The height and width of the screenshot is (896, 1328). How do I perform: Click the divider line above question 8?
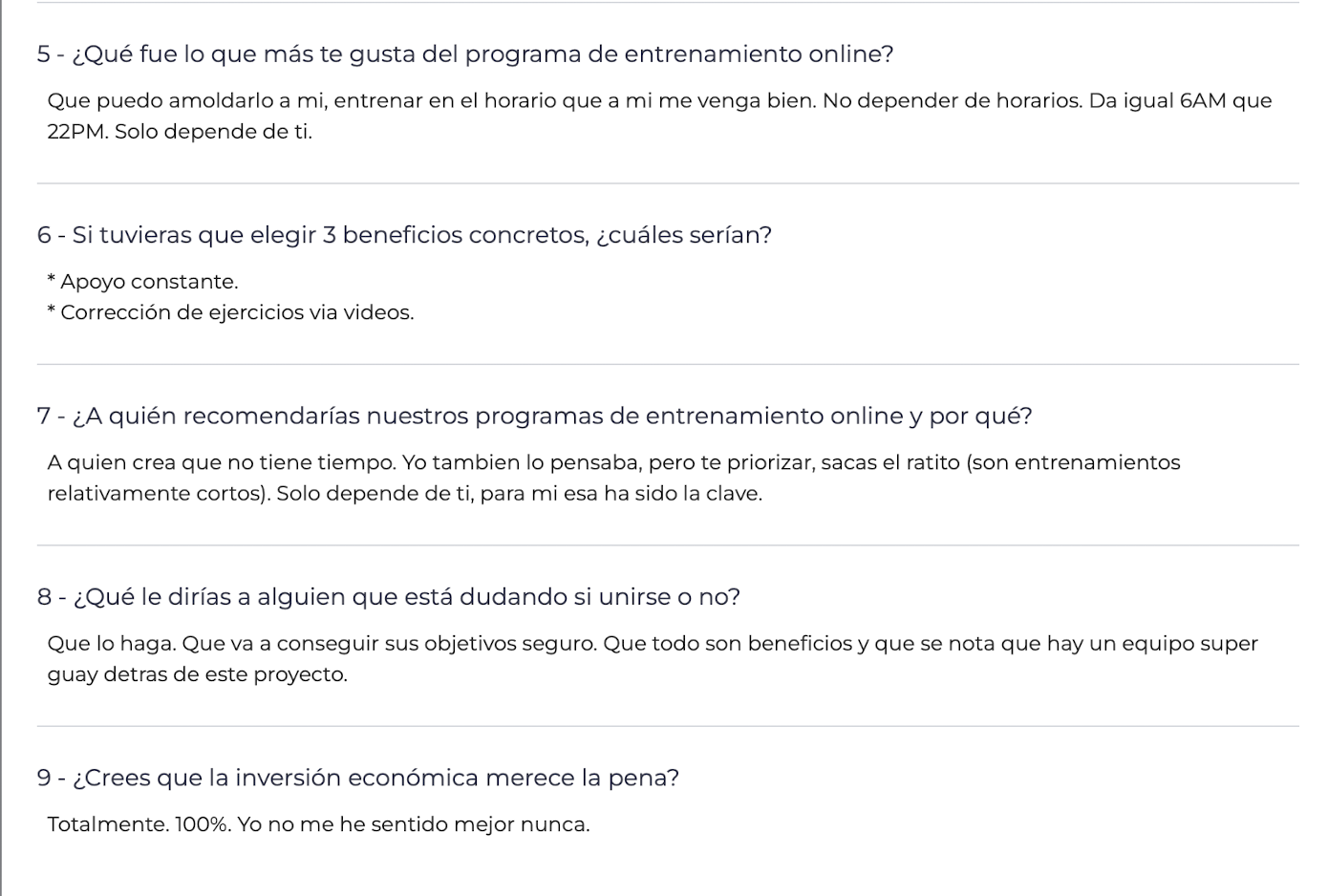point(667,545)
